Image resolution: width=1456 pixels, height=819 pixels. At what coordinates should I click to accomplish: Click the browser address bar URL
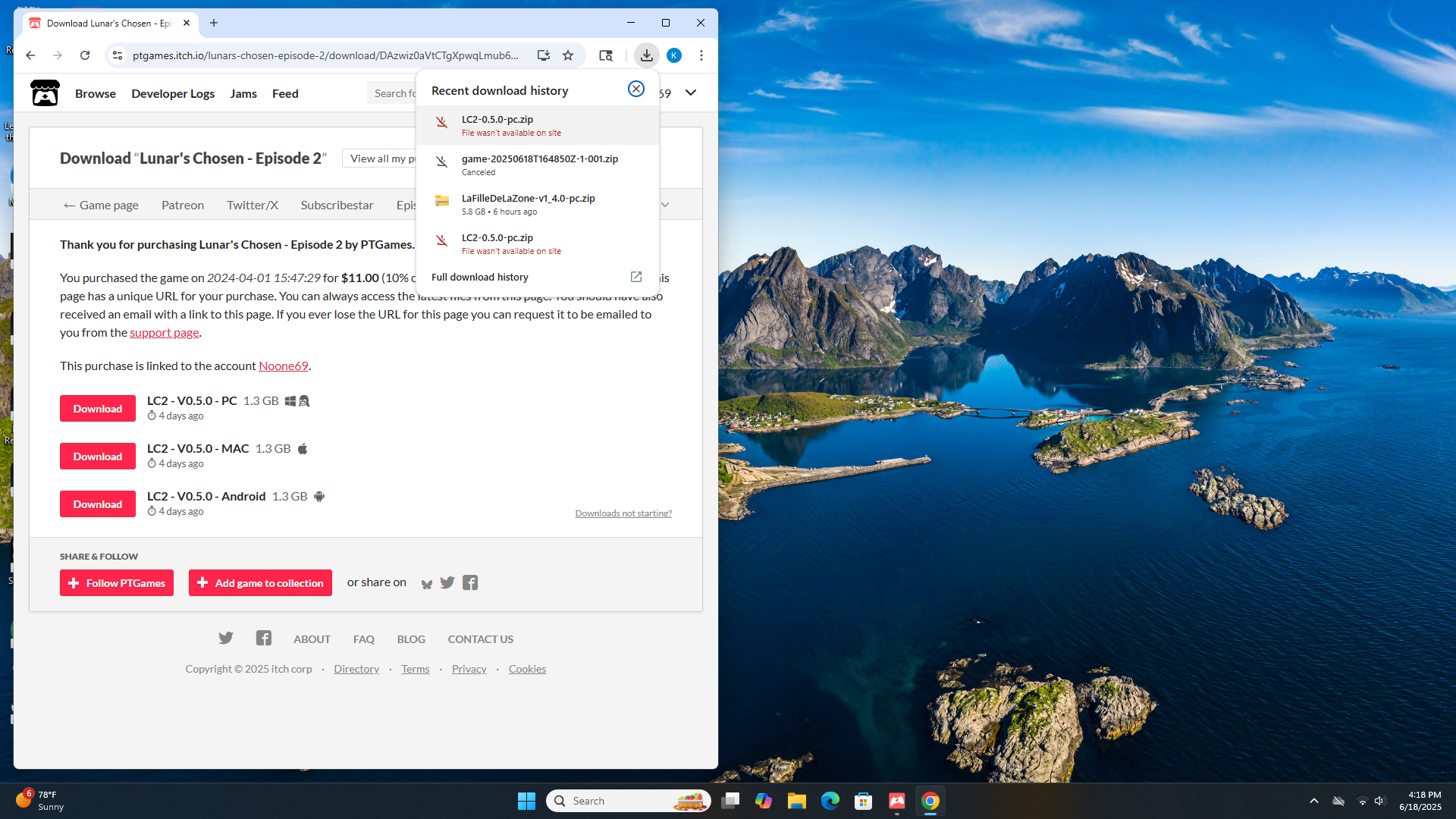325,55
